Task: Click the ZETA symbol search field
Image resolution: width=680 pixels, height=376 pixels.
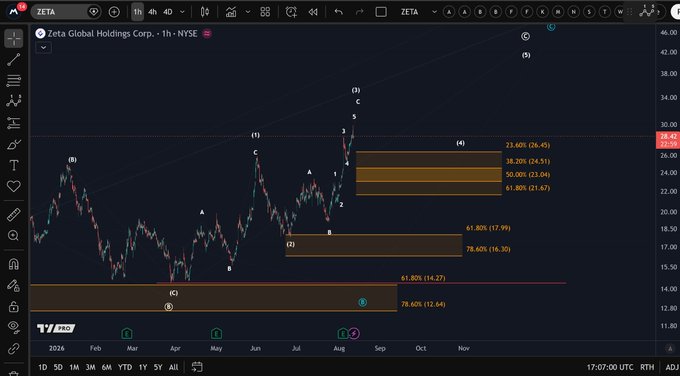Action: [x=65, y=12]
